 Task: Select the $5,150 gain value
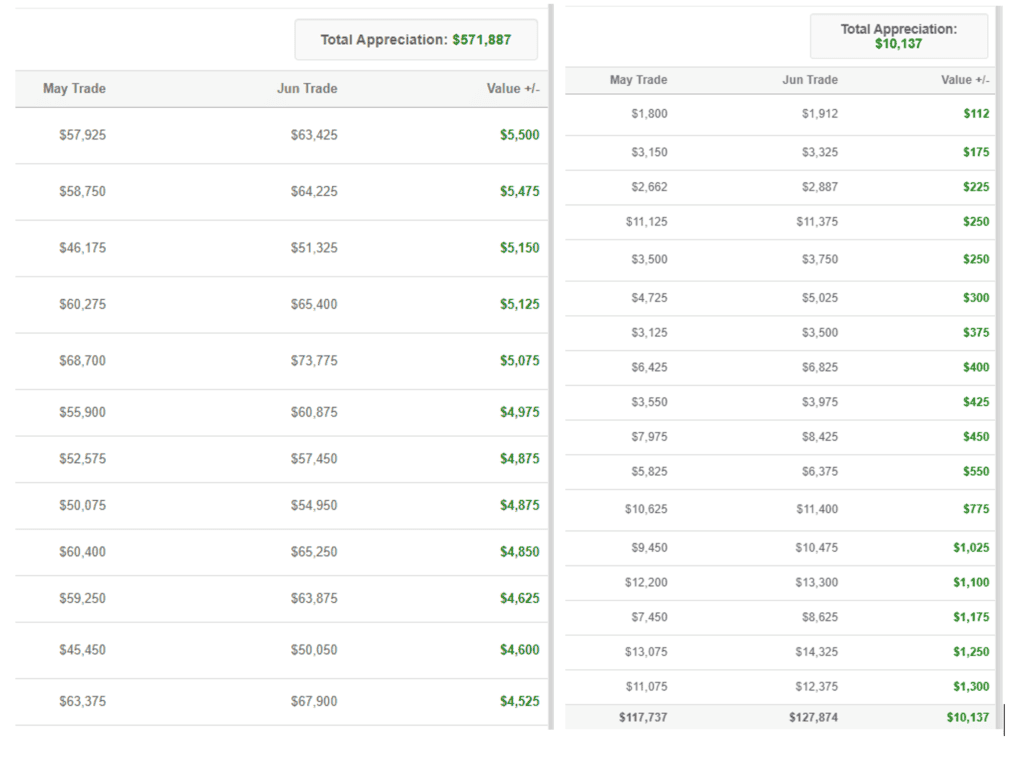tap(520, 248)
